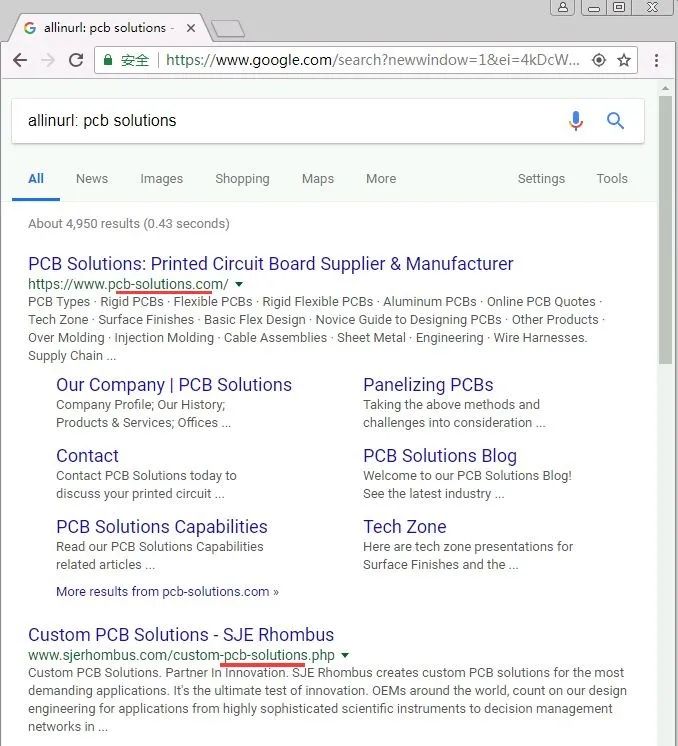Click the Chrome user profile icon

[562, 8]
